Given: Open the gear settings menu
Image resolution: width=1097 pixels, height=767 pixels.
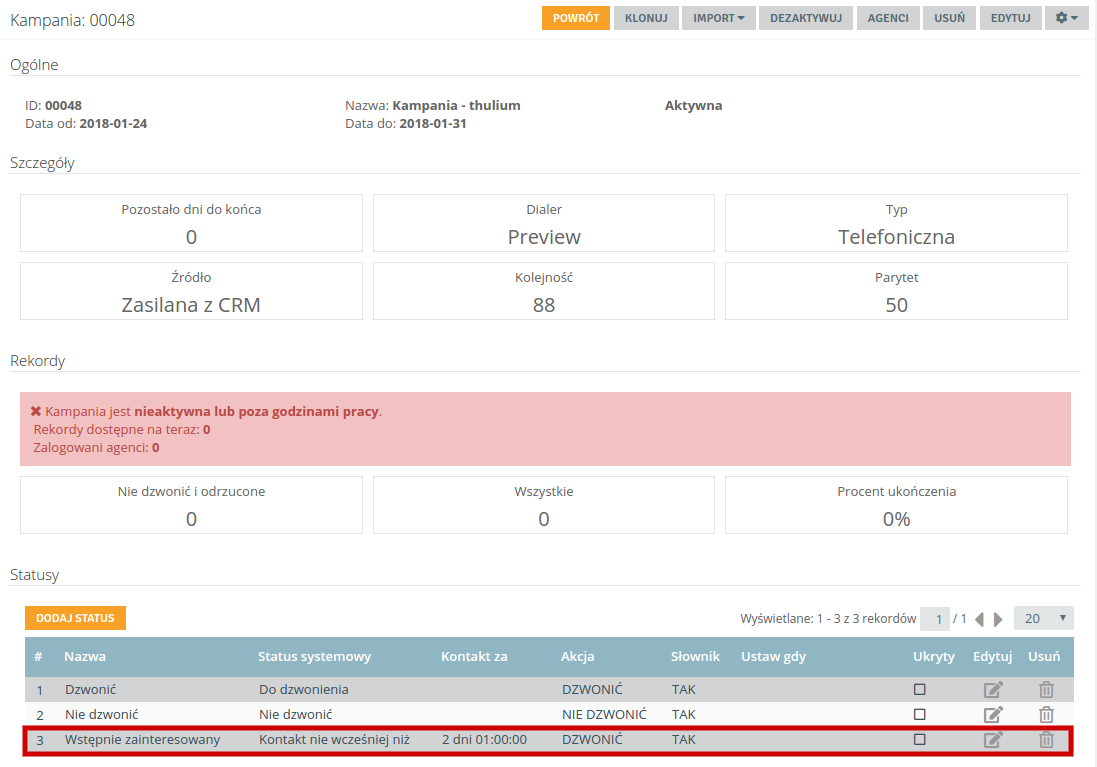Looking at the screenshot, I should 1066,18.
